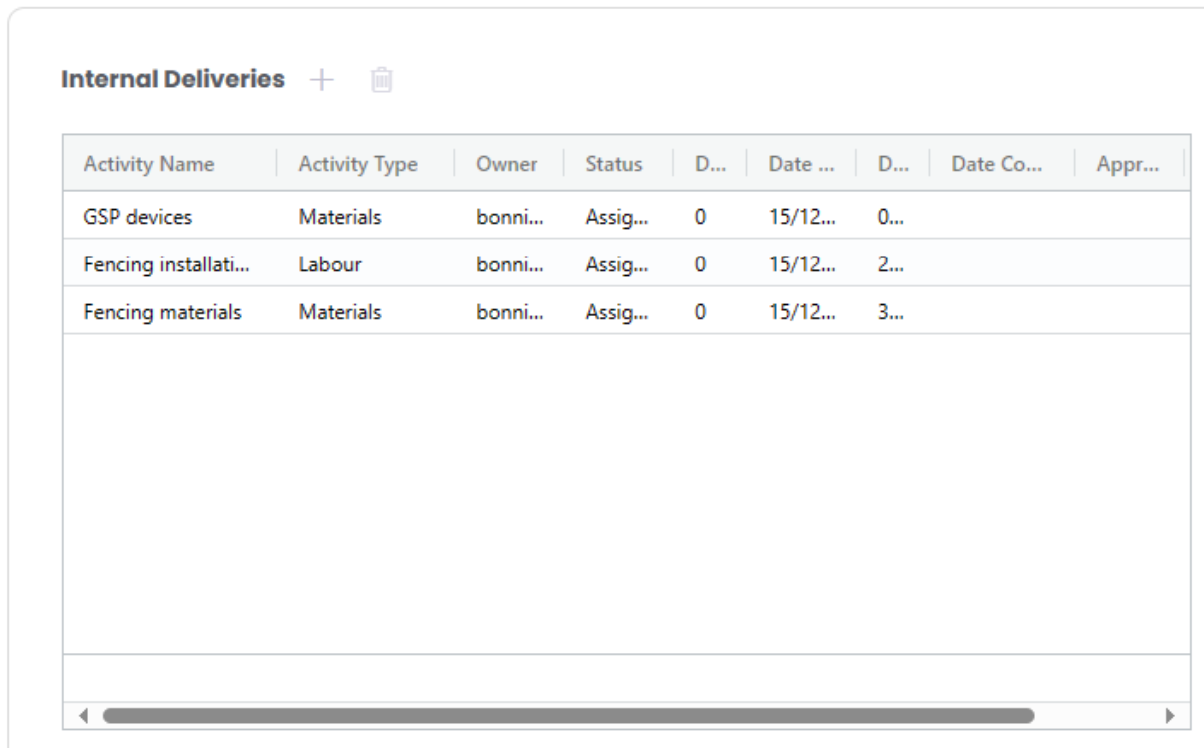
Task: Select the Fencing materials activity cell
Action: coord(169,310)
